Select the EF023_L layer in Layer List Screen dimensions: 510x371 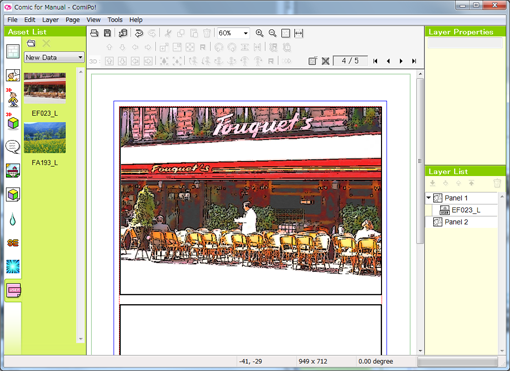(465, 210)
